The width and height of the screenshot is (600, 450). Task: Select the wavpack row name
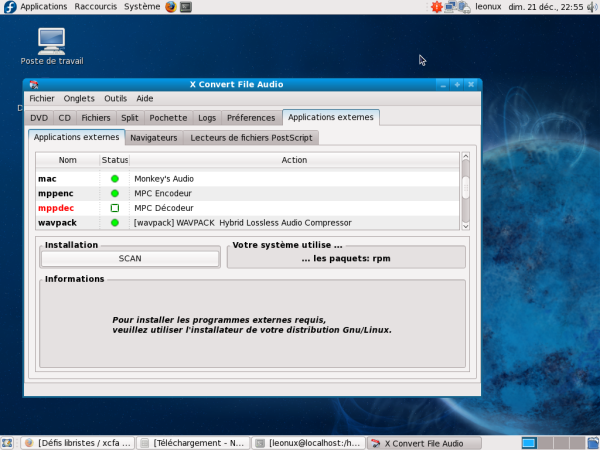pos(57,223)
